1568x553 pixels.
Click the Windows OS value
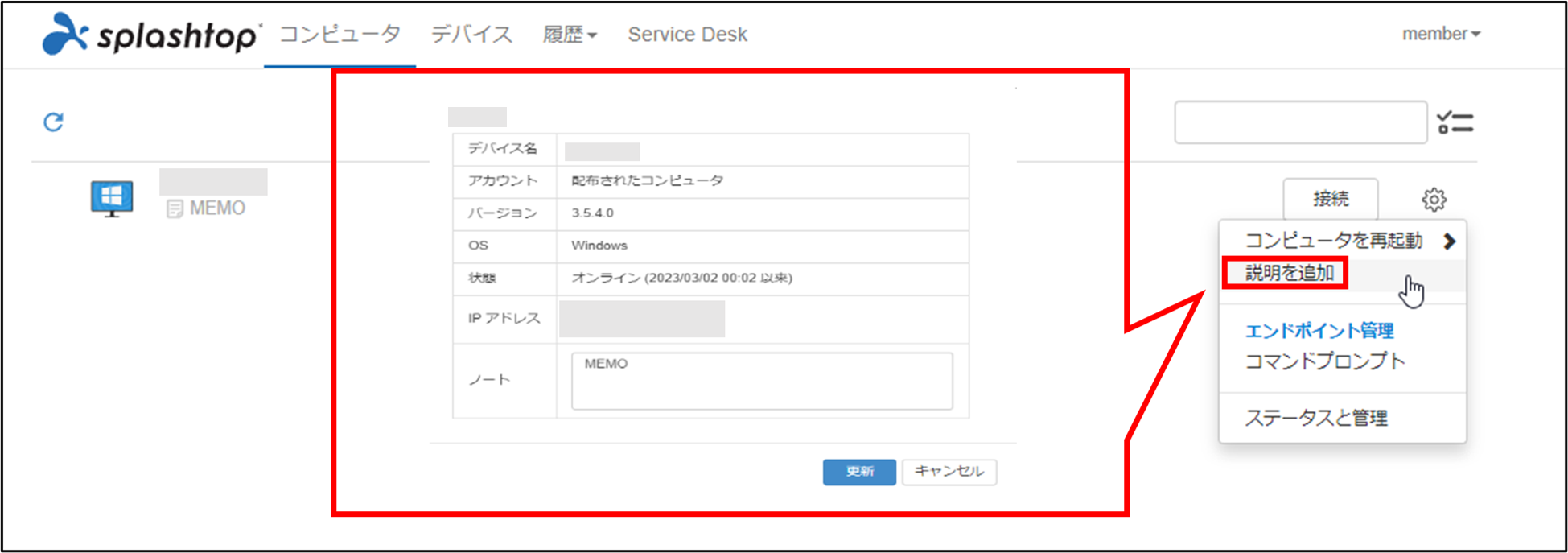pos(599,246)
